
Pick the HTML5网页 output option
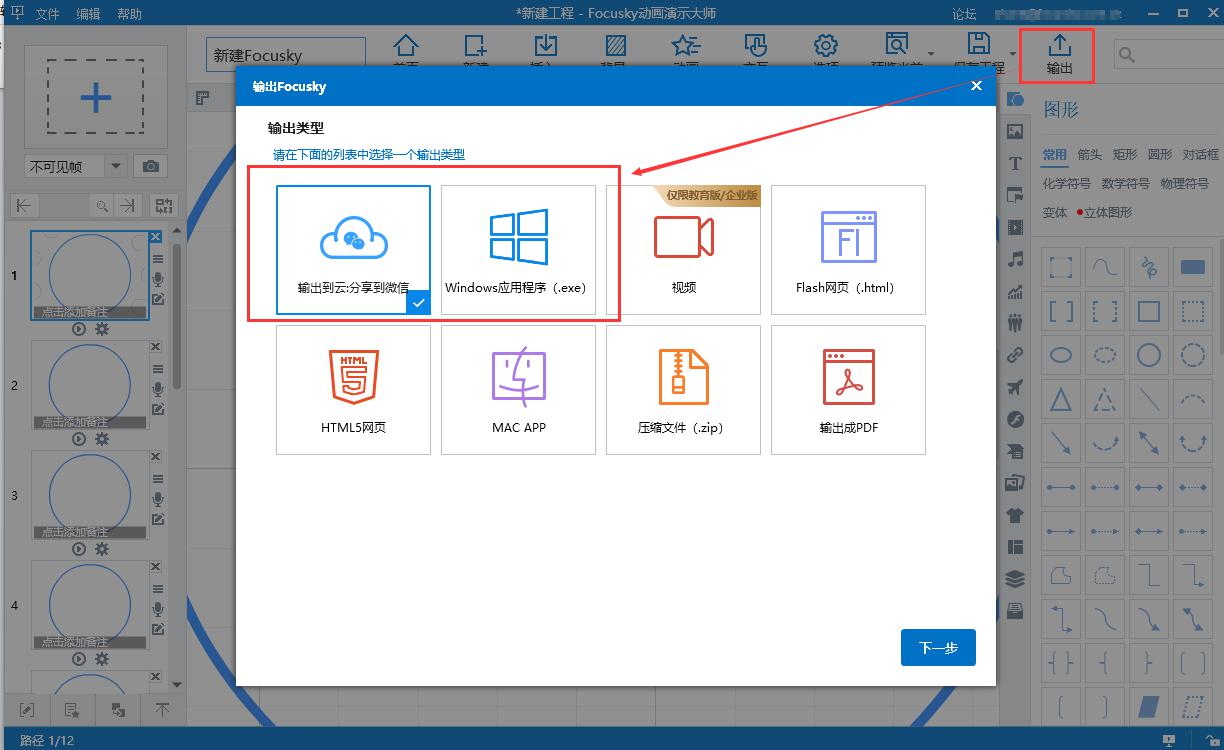353,389
